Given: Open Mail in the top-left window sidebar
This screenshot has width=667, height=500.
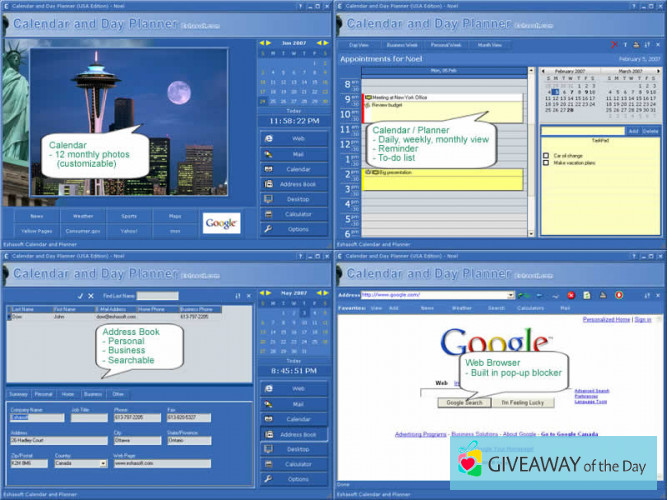Looking at the screenshot, I should point(294,154).
